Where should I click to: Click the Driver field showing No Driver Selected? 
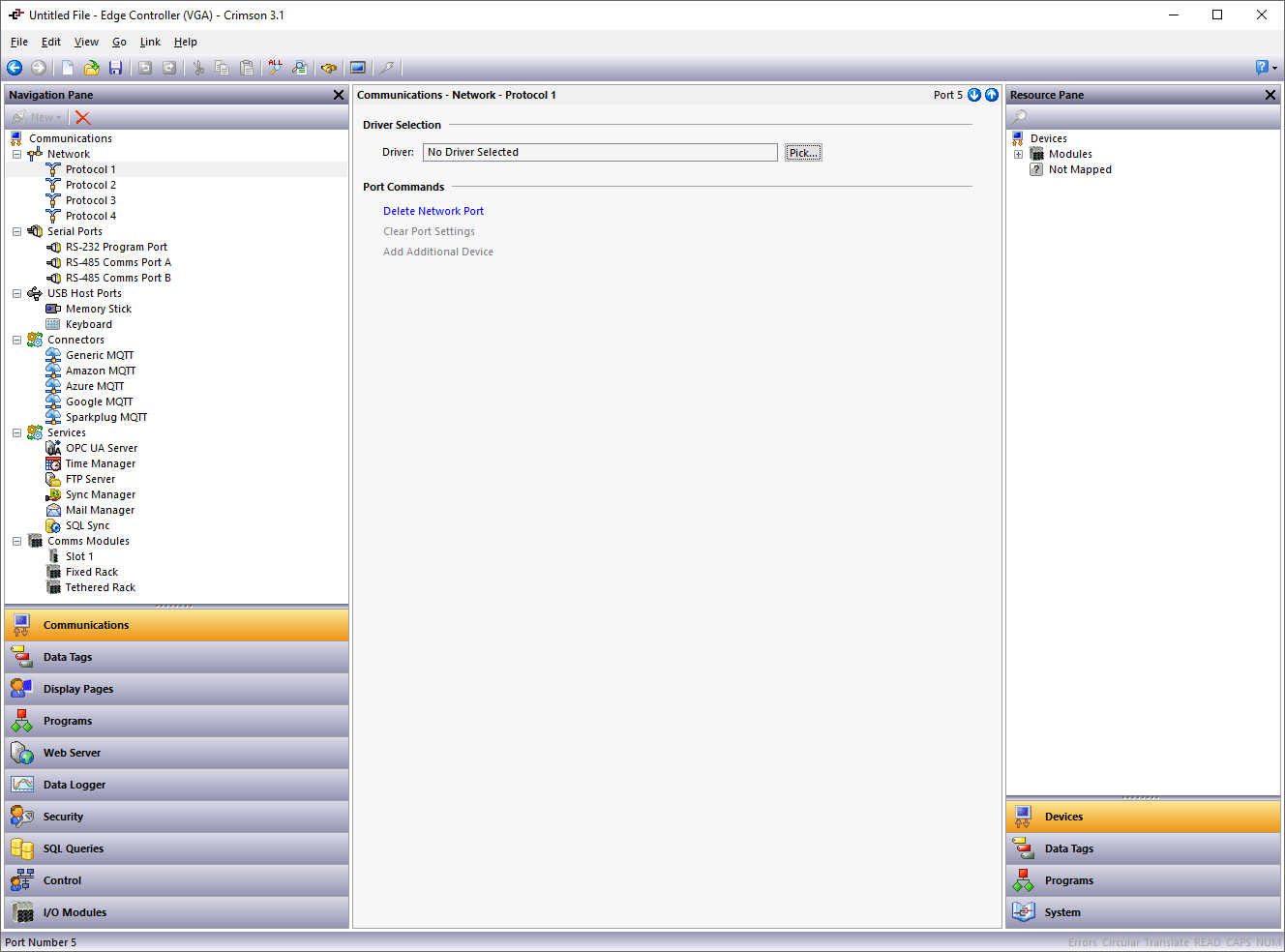(600, 153)
